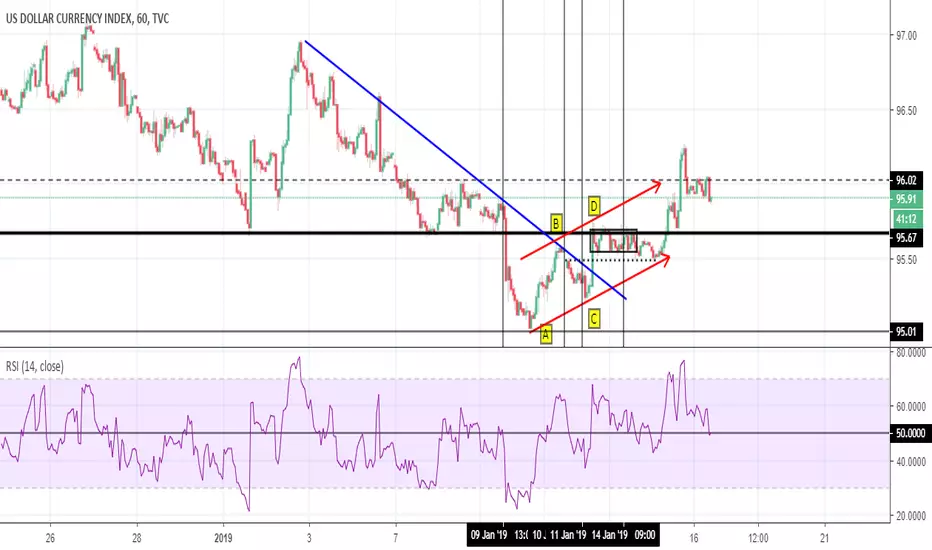Click the 2019 label on time axis
The image size is (932, 550).
tap(223, 538)
